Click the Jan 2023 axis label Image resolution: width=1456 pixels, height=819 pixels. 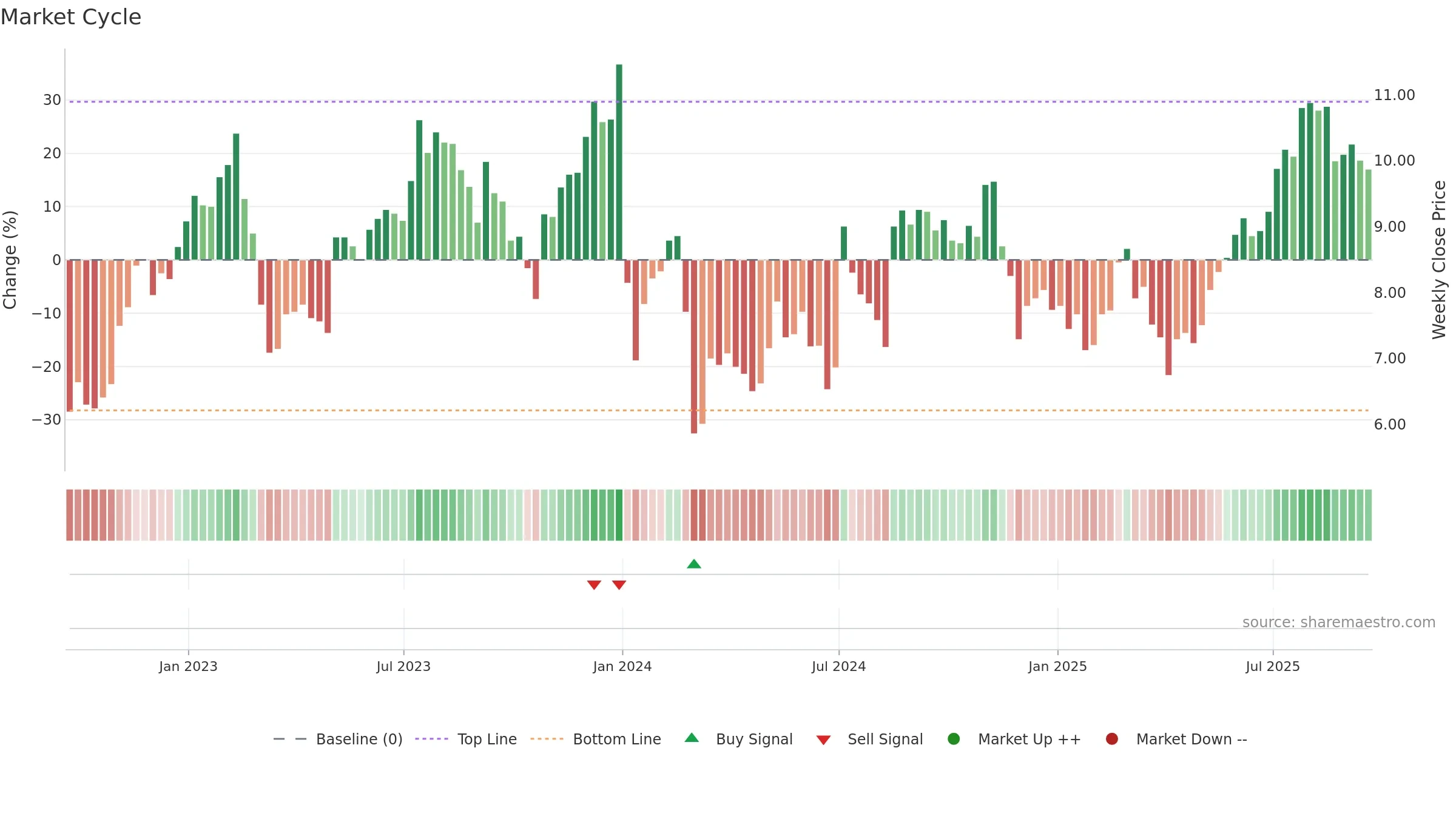(x=188, y=667)
